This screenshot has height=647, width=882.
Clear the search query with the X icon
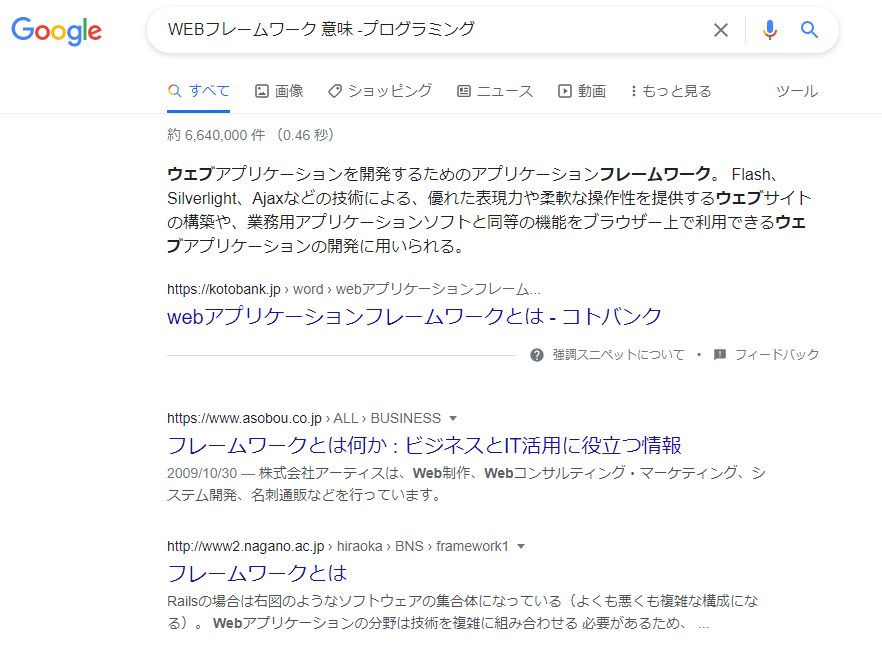tap(721, 30)
